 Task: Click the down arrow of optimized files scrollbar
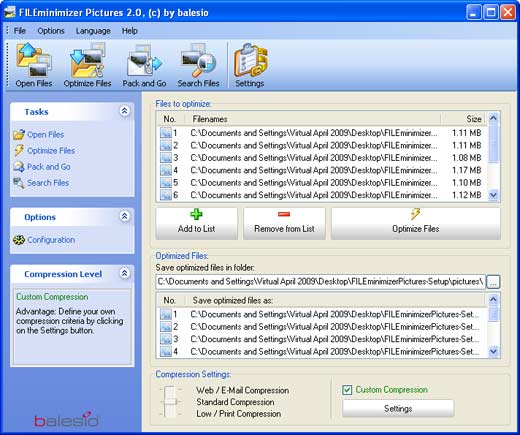coord(493,351)
